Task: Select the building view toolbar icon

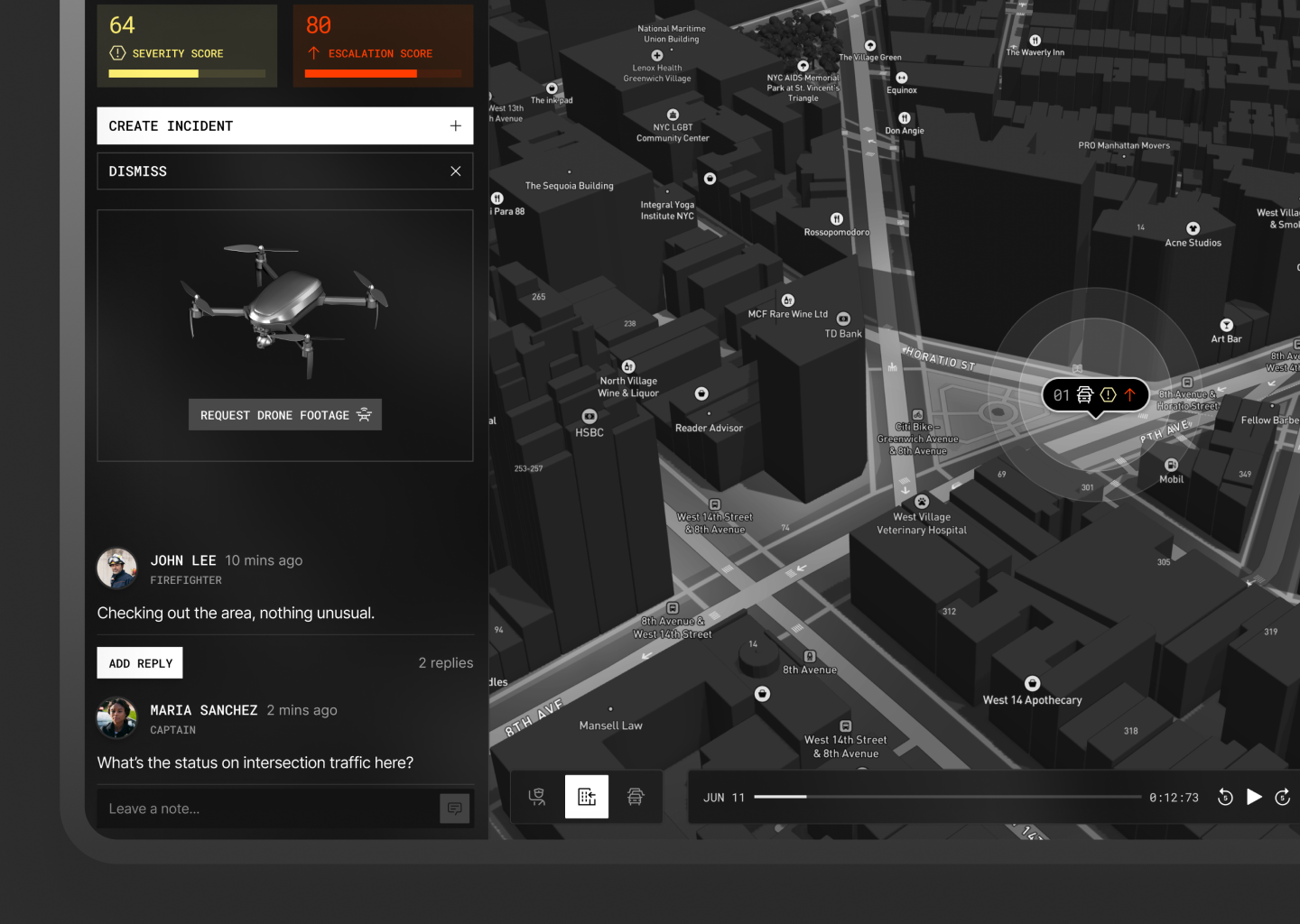Action: [587, 797]
